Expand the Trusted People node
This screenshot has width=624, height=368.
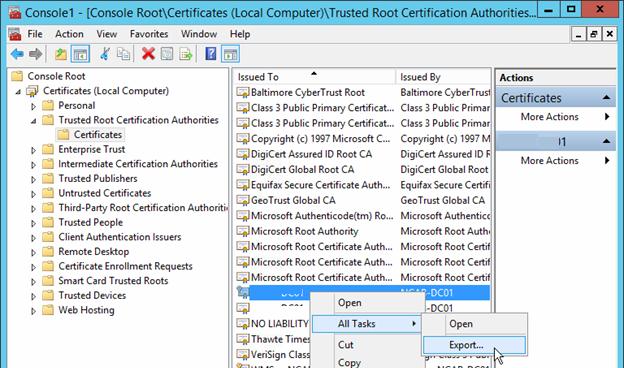pos(33,223)
